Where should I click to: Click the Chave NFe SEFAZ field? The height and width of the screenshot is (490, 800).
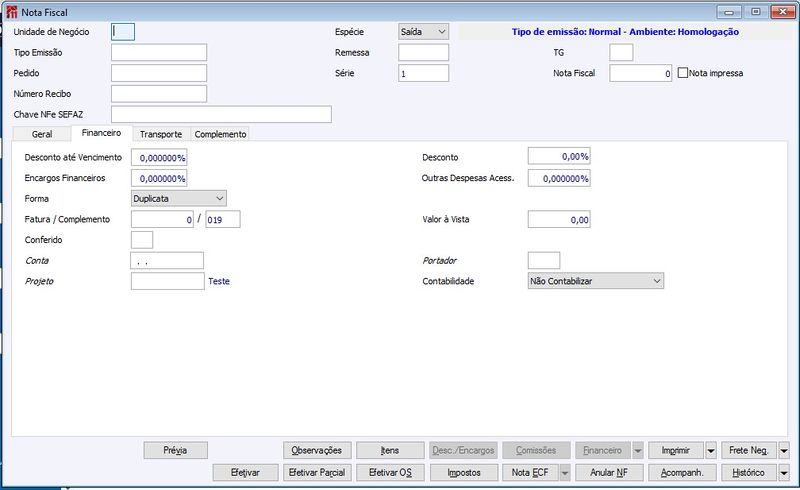[221, 114]
